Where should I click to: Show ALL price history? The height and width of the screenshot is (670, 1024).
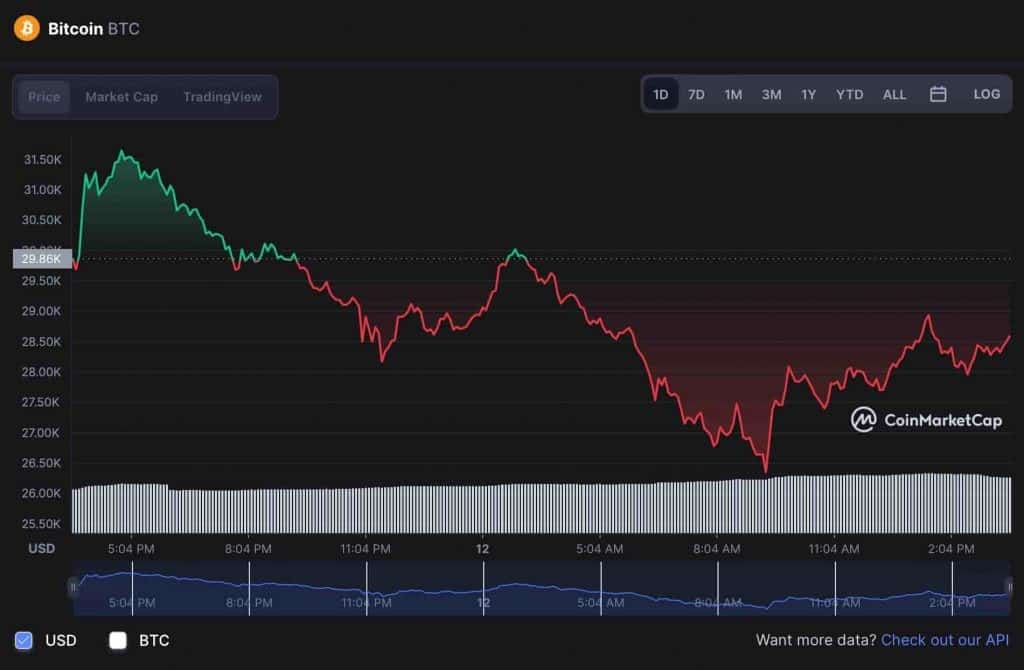(x=894, y=94)
